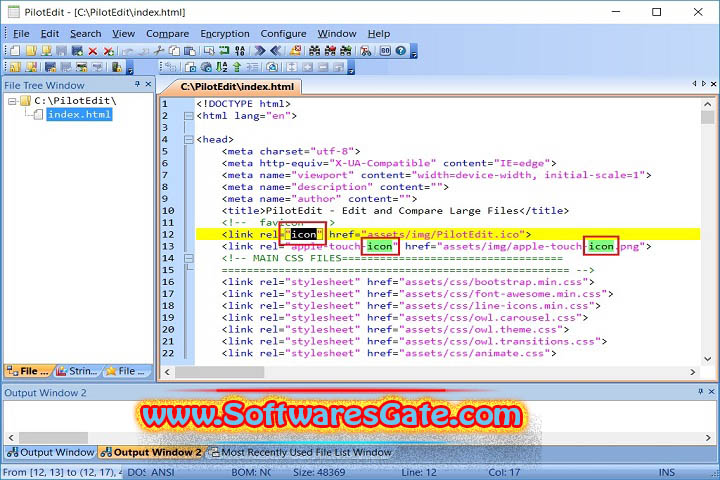Open the Help menu

tap(379, 34)
